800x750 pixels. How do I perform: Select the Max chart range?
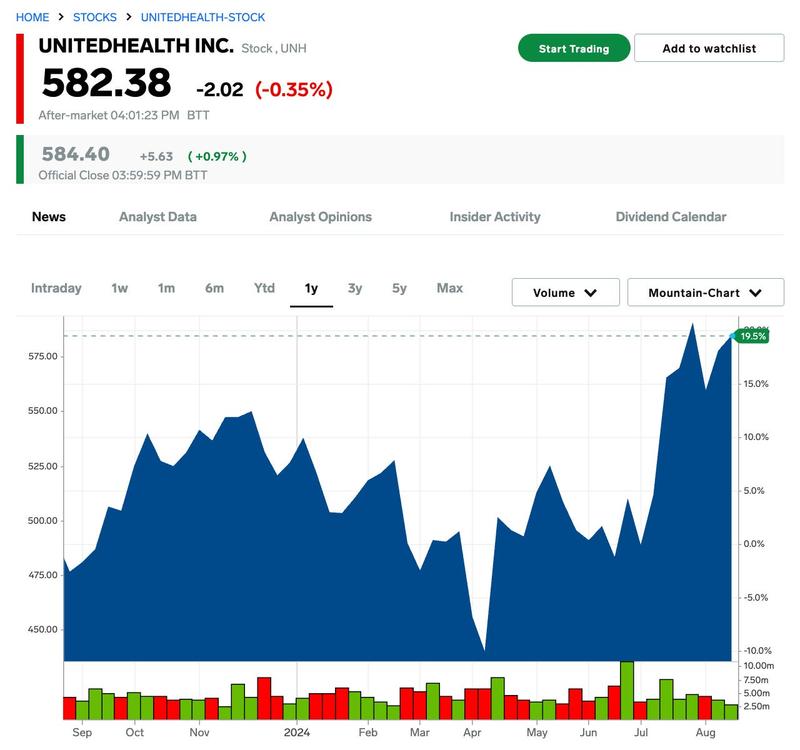point(449,288)
